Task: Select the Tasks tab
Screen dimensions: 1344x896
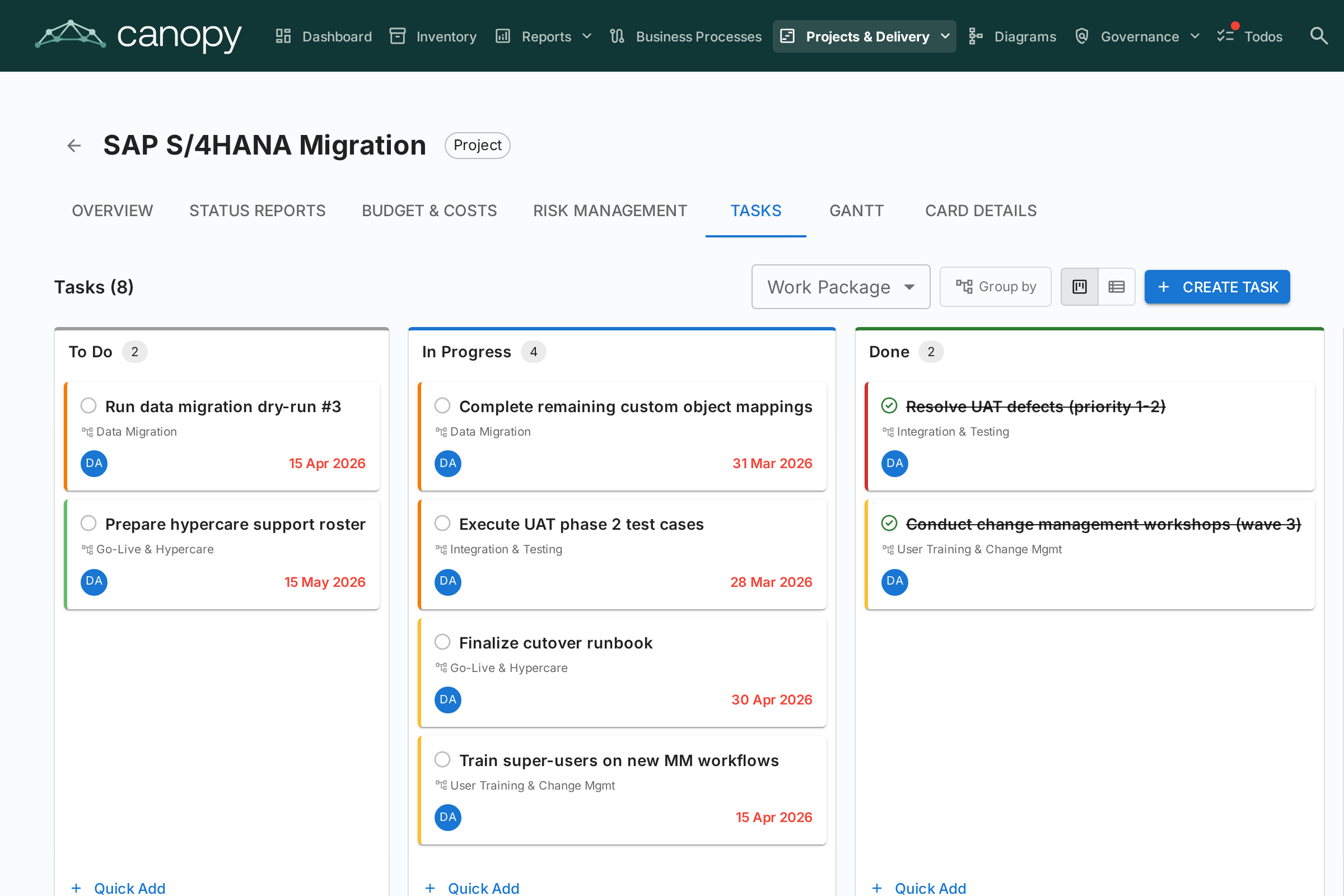Action: pyautogui.click(x=756, y=211)
